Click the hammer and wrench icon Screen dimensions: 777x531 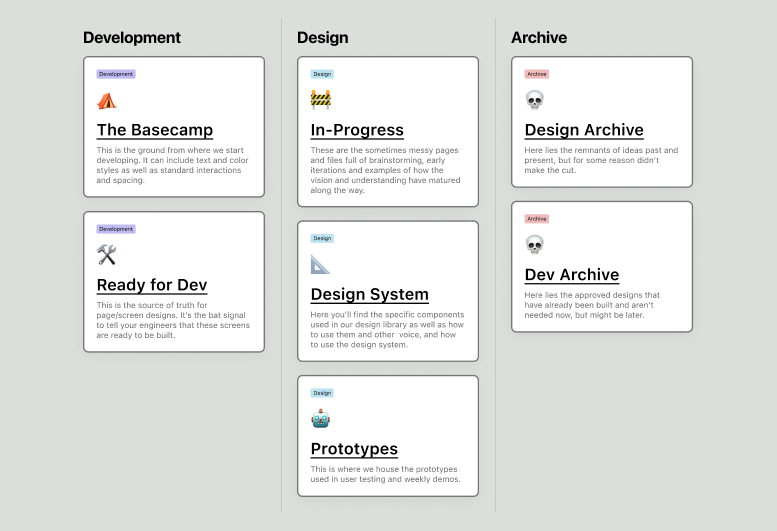[x=107, y=255]
